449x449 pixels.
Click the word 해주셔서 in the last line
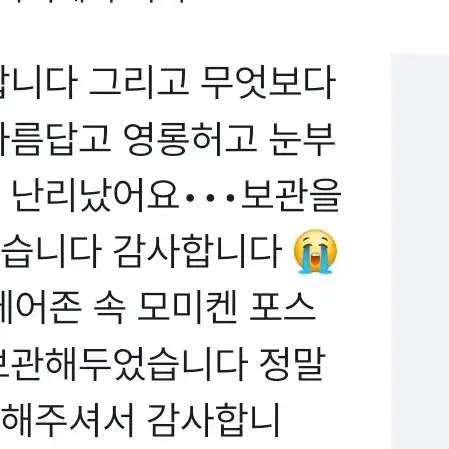point(68,420)
